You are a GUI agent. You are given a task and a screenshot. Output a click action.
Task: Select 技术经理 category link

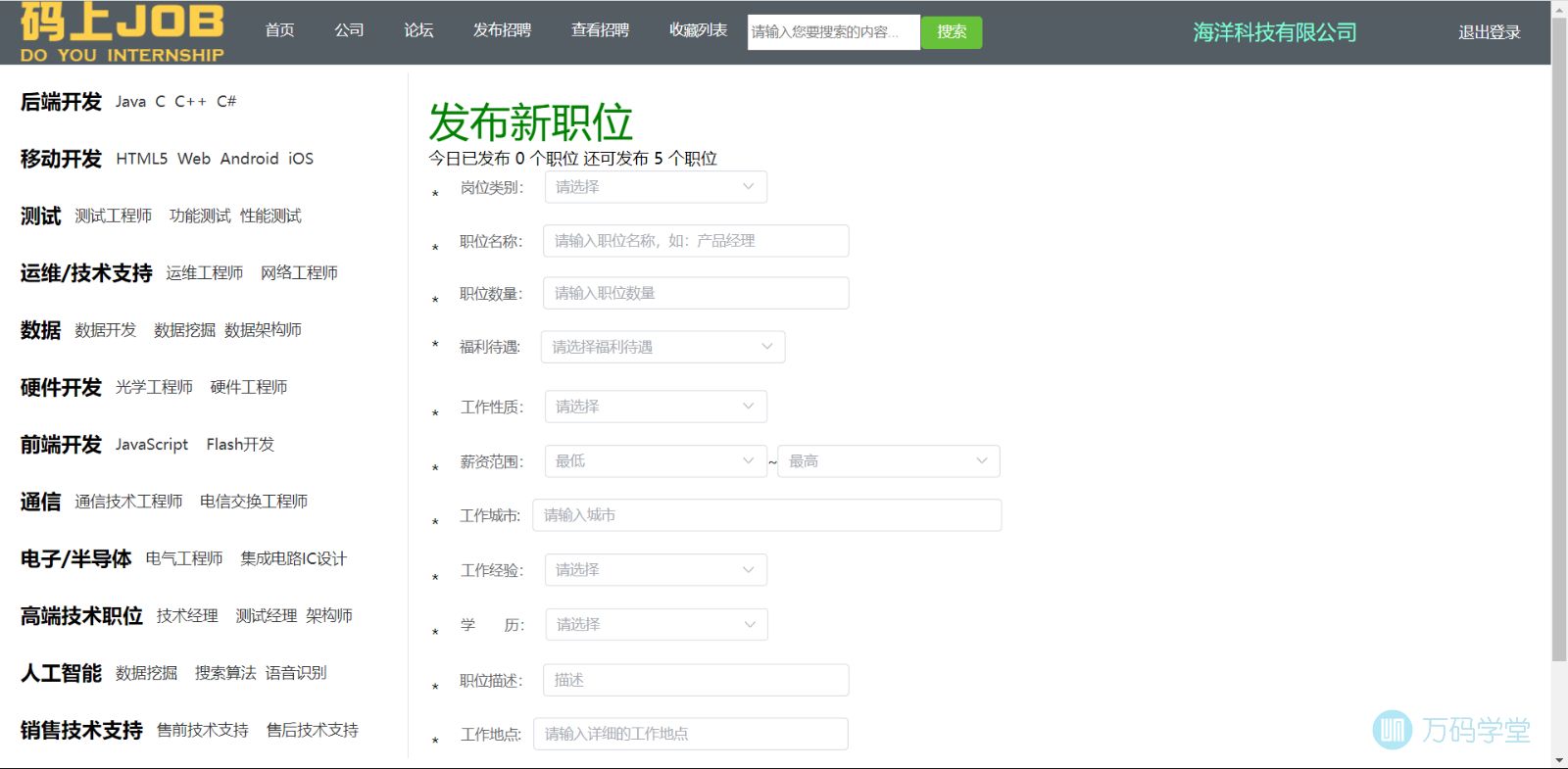click(x=187, y=616)
